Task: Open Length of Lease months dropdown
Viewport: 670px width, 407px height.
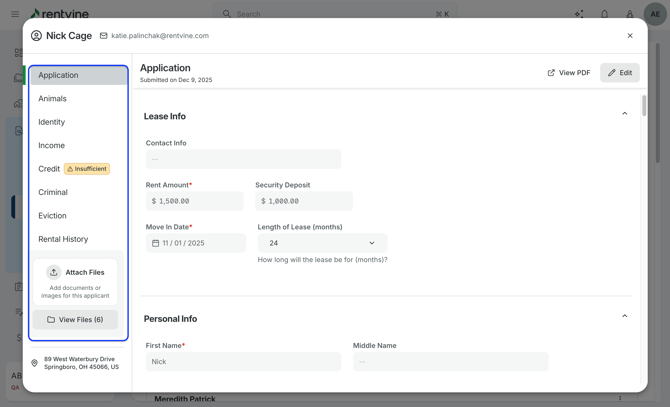Action: click(322, 243)
